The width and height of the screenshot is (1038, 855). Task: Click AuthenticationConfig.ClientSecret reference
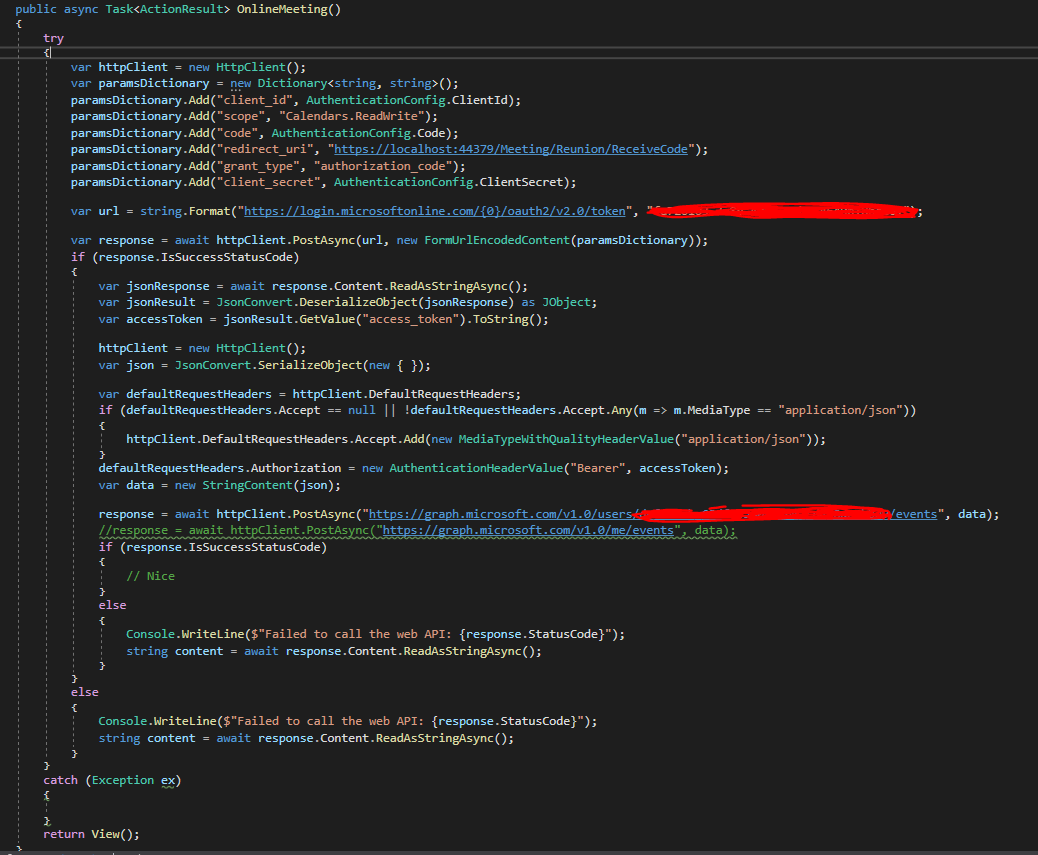[451, 182]
